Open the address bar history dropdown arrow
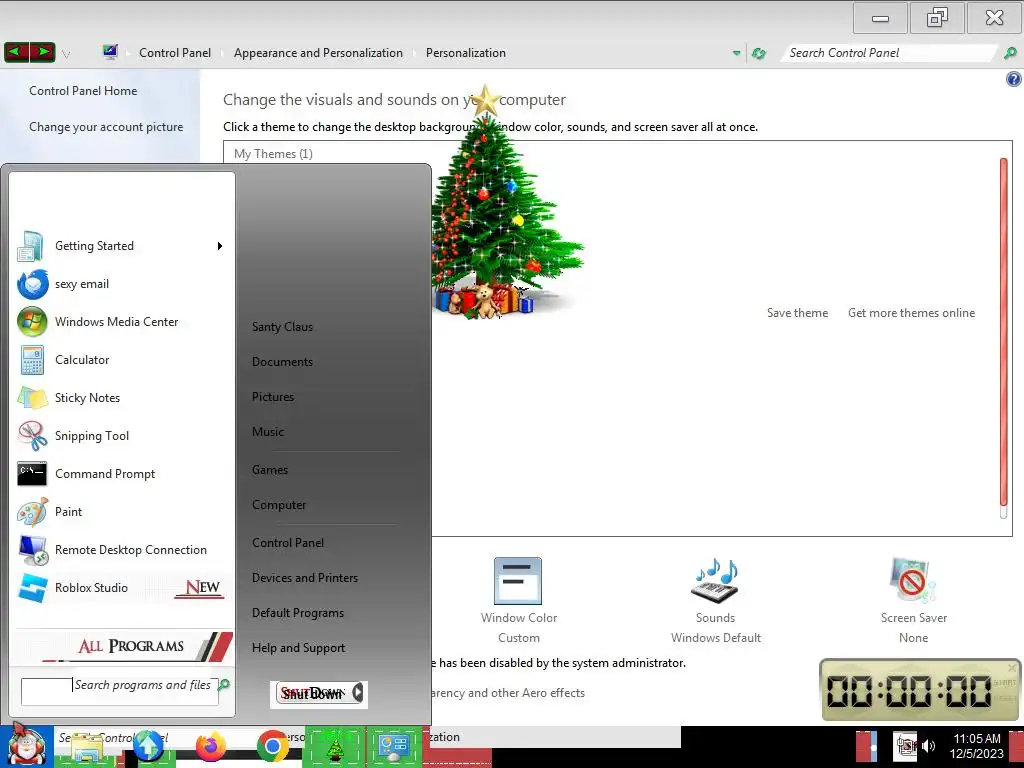The width and height of the screenshot is (1024, 768). tap(737, 53)
